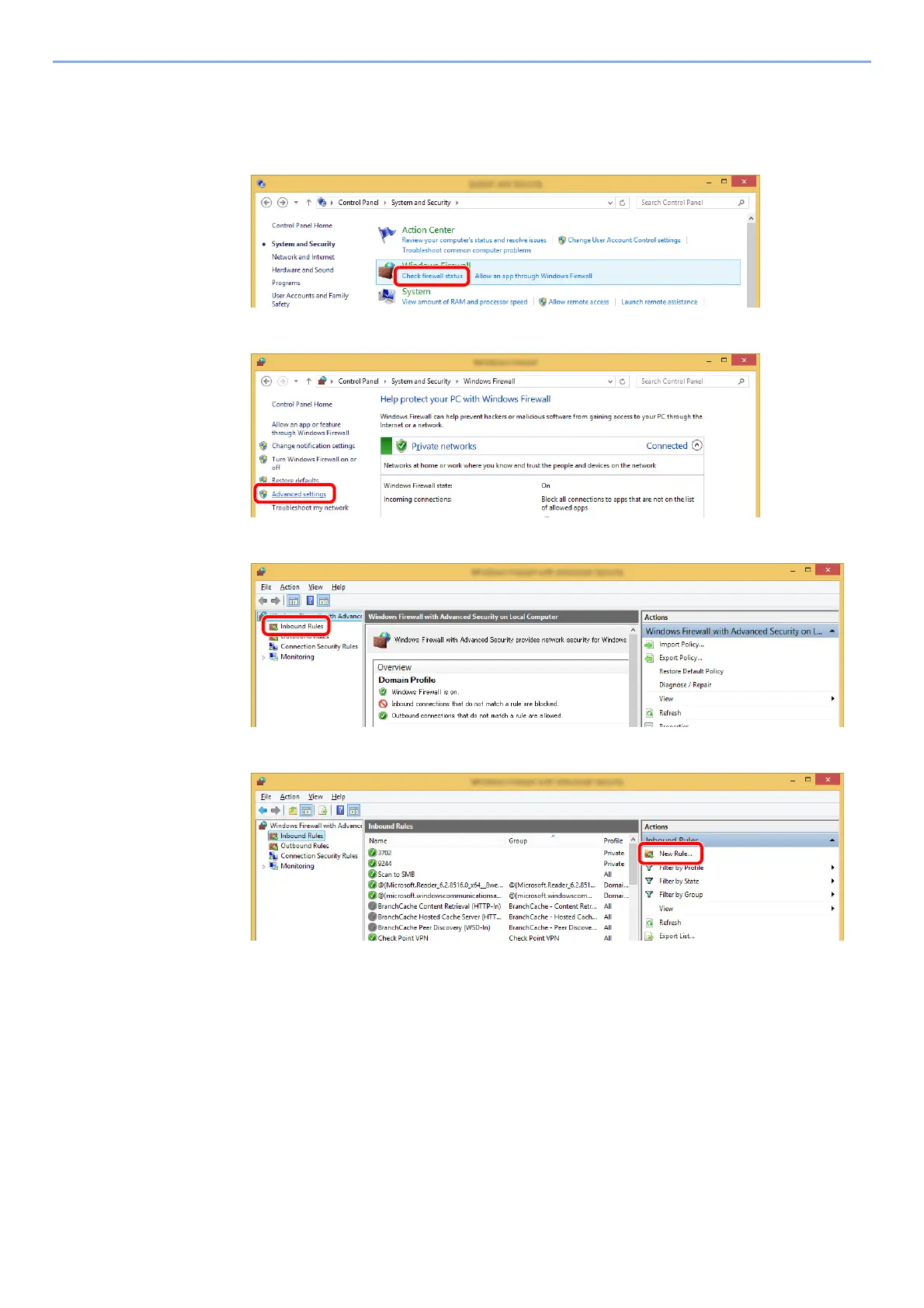Viewport: 924px width, 1308px height.
Task: Select Connection Security Rules in the Inbound Rules window tree
Action: point(319,856)
